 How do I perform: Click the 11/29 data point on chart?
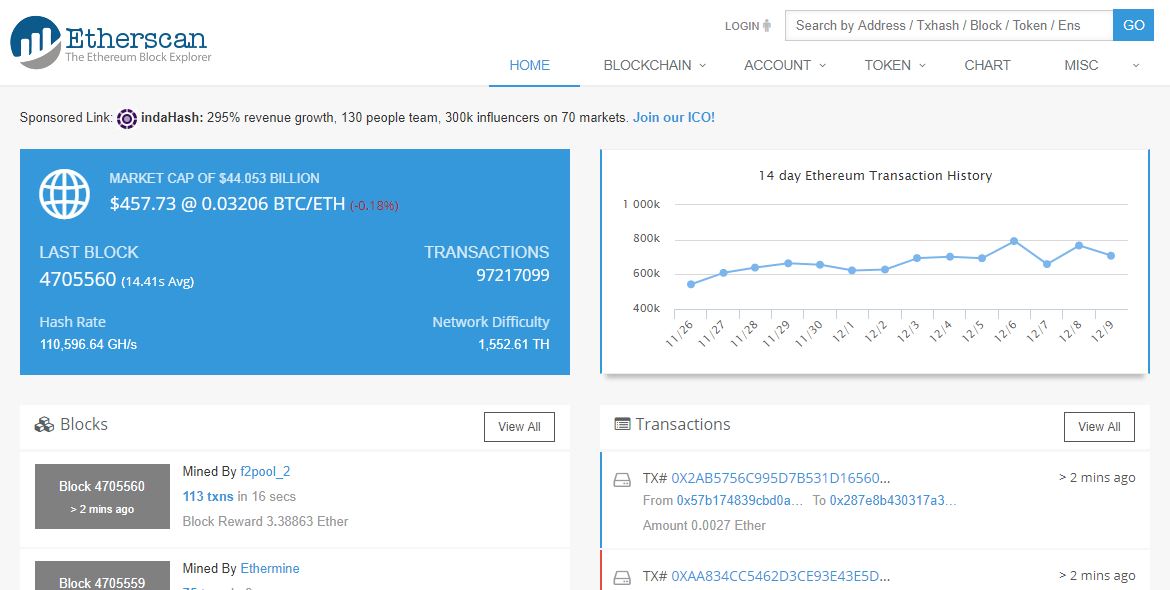click(788, 263)
